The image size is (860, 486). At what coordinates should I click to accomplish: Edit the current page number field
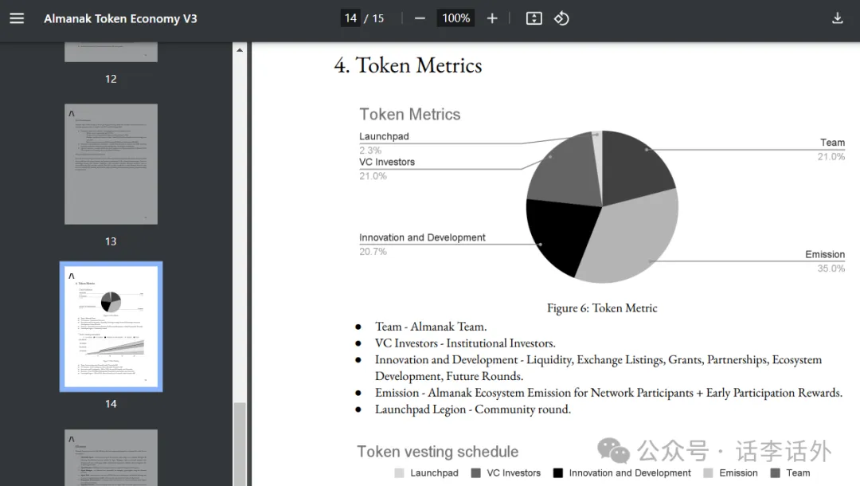[x=350, y=18]
